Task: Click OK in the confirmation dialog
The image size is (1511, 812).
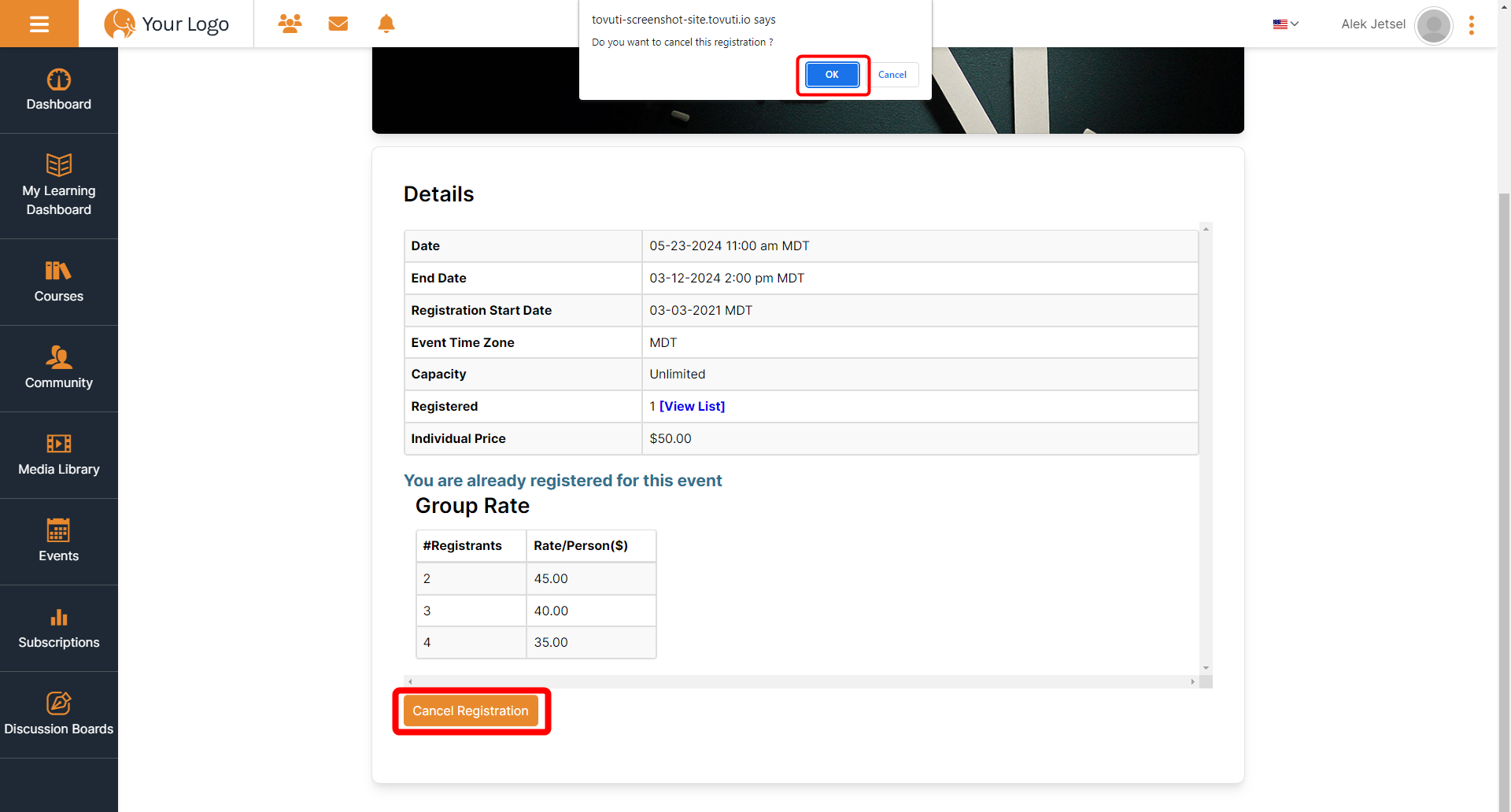Action: click(832, 75)
